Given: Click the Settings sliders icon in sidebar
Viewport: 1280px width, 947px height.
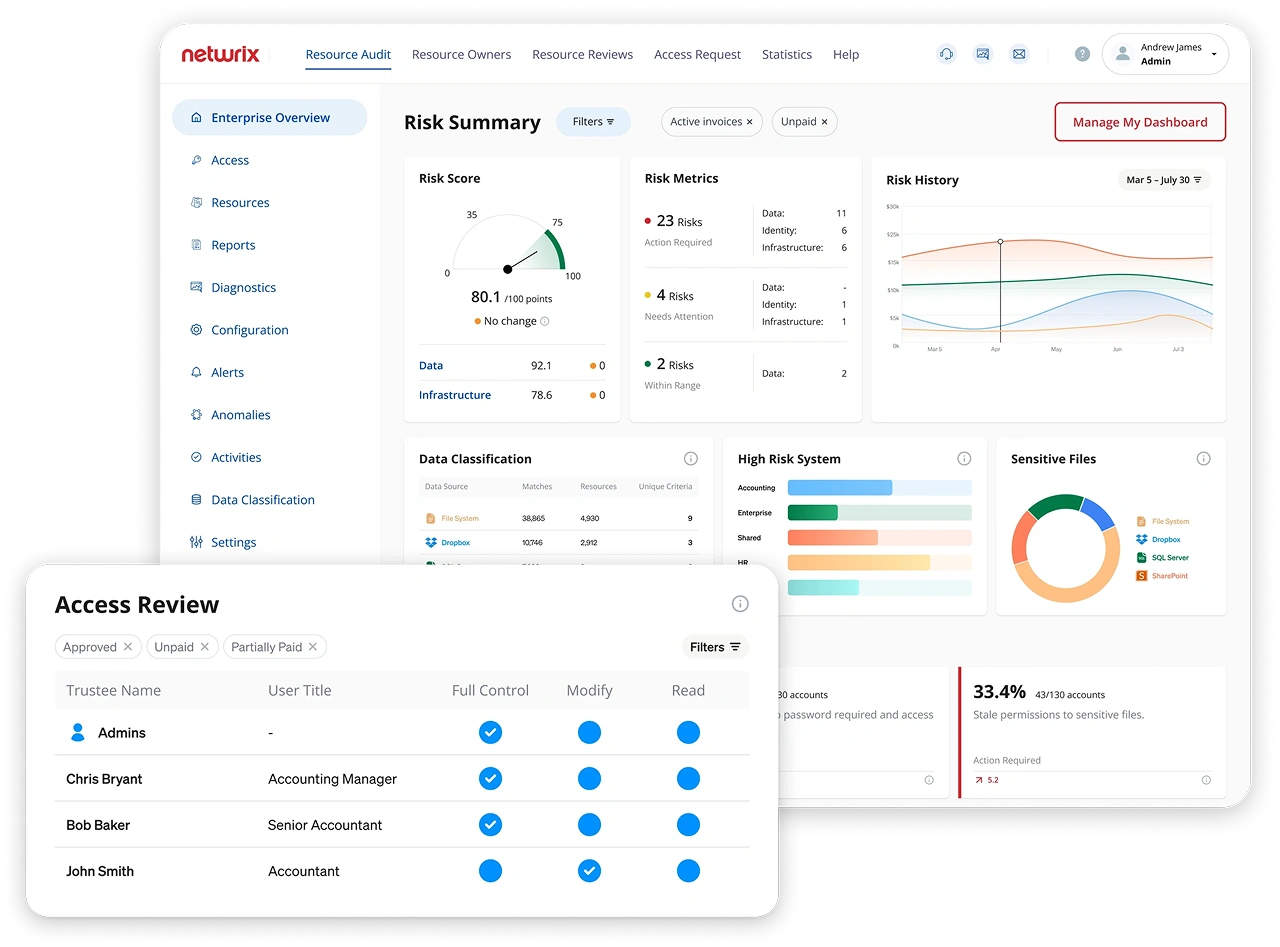Looking at the screenshot, I should tap(196, 542).
